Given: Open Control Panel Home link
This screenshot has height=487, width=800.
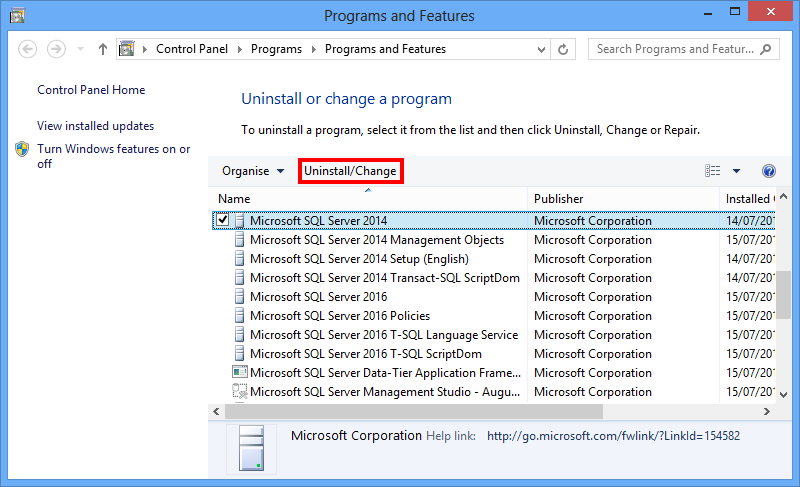Looking at the screenshot, I should (x=91, y=90).
